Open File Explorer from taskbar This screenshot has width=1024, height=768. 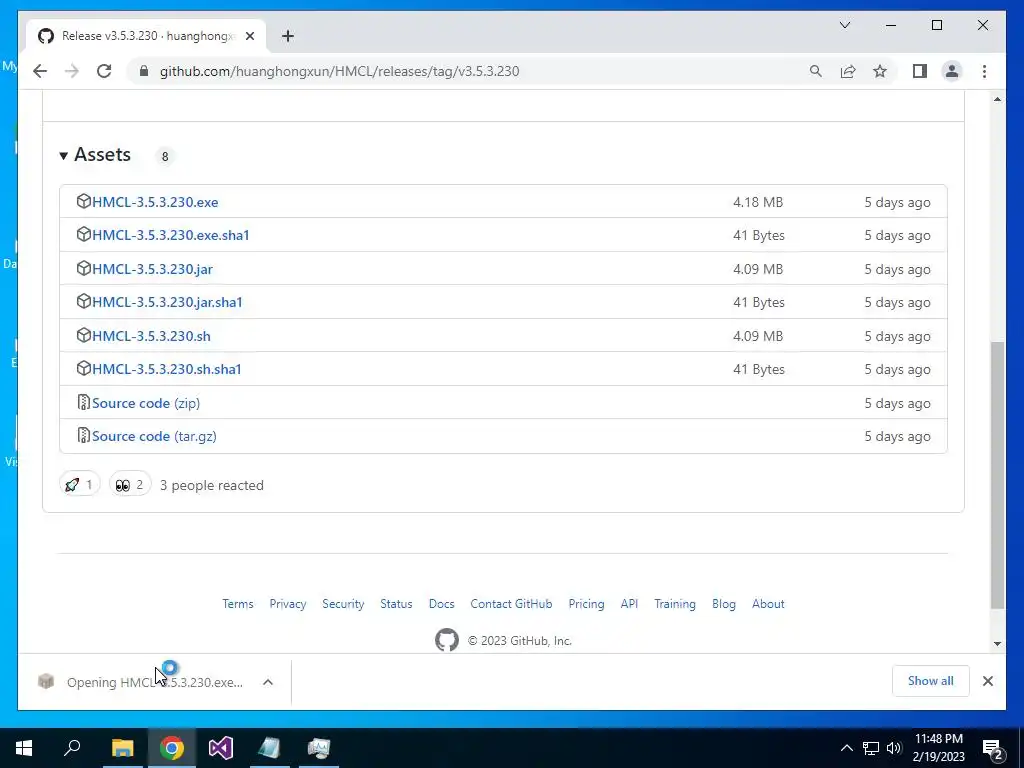(122, 748)
